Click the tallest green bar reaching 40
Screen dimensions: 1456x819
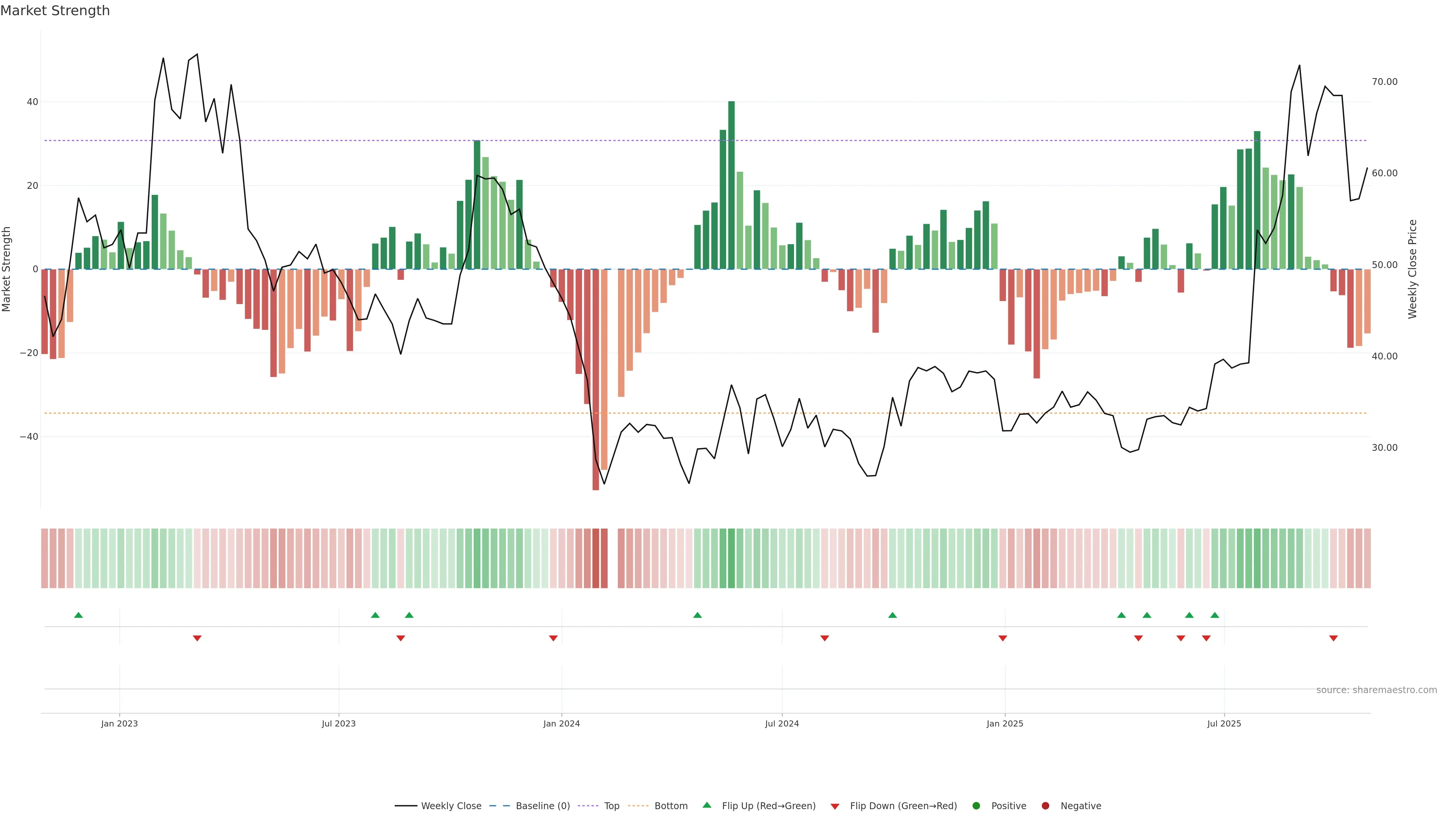tap(731, 187)
